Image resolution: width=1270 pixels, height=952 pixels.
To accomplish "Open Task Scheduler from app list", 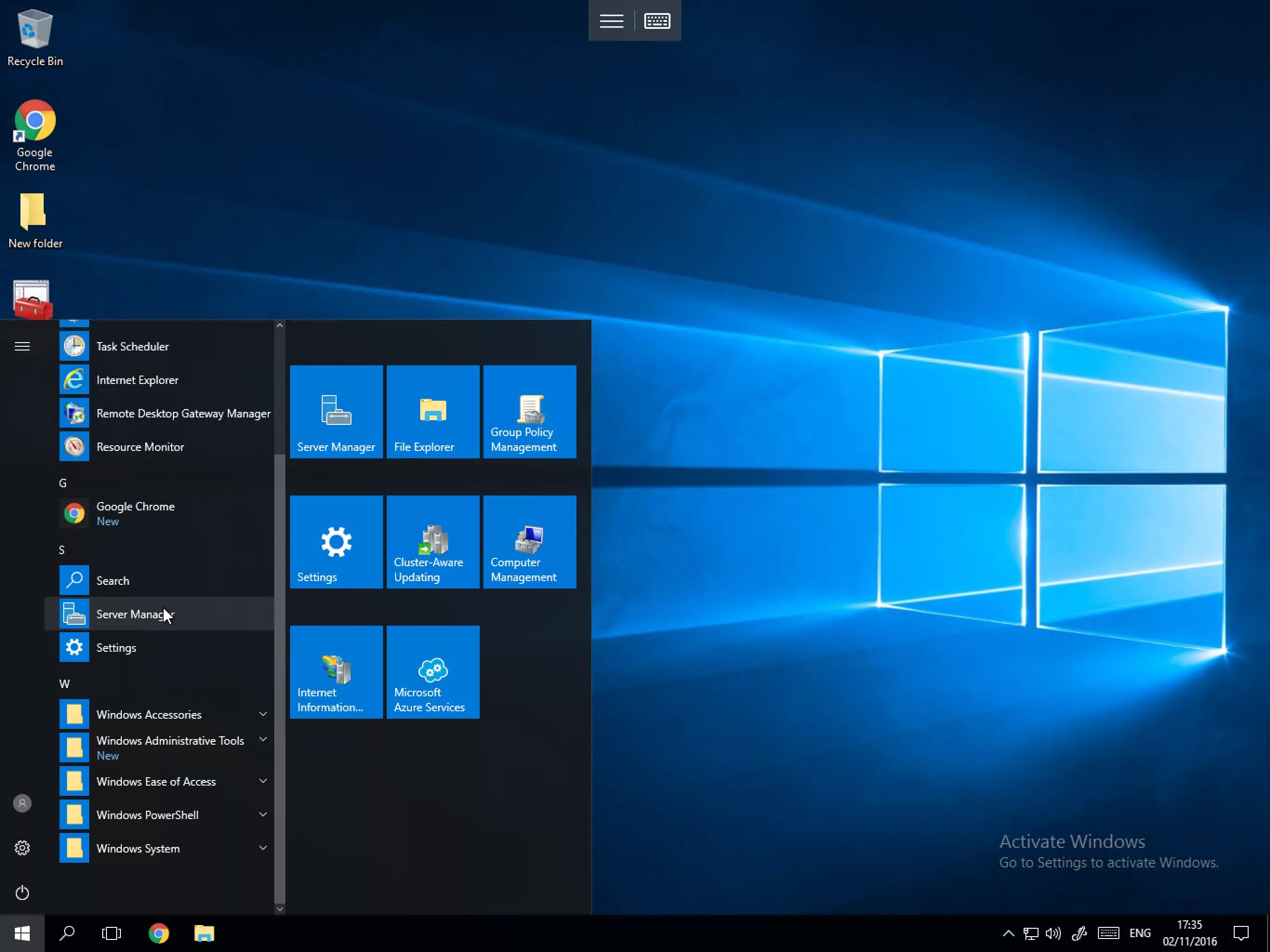I will (132, 346).
